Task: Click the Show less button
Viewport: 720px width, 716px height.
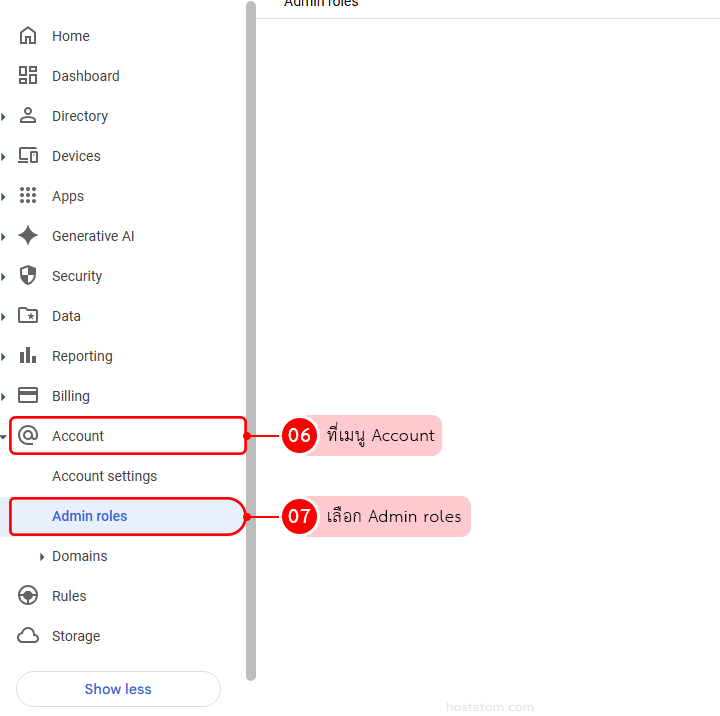Action: pos(118,689)
